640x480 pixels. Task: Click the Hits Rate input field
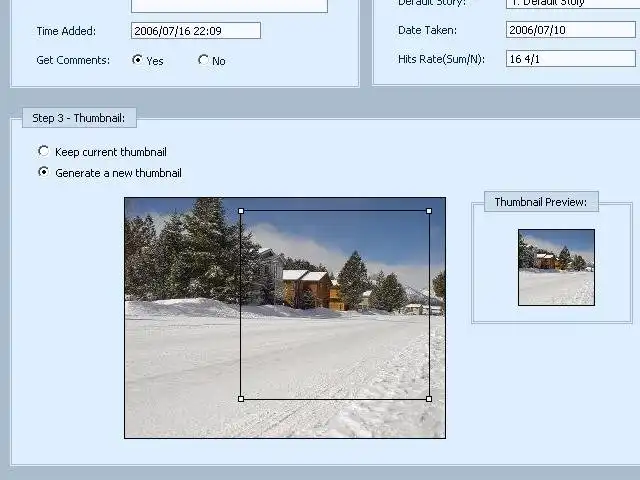[x=571, y=59]
